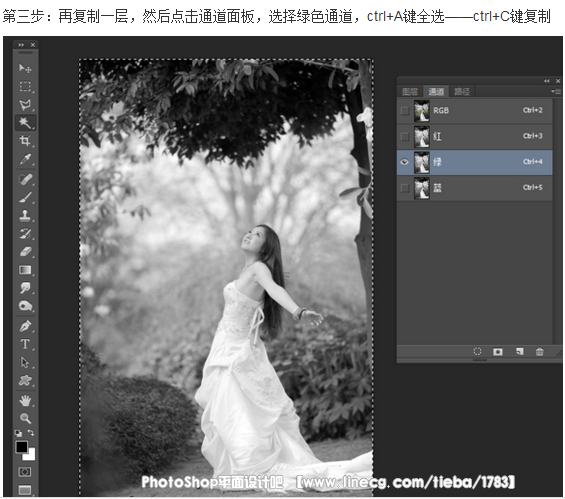
Task: Swap foreground and background colors
Action: tap(31, 432)
